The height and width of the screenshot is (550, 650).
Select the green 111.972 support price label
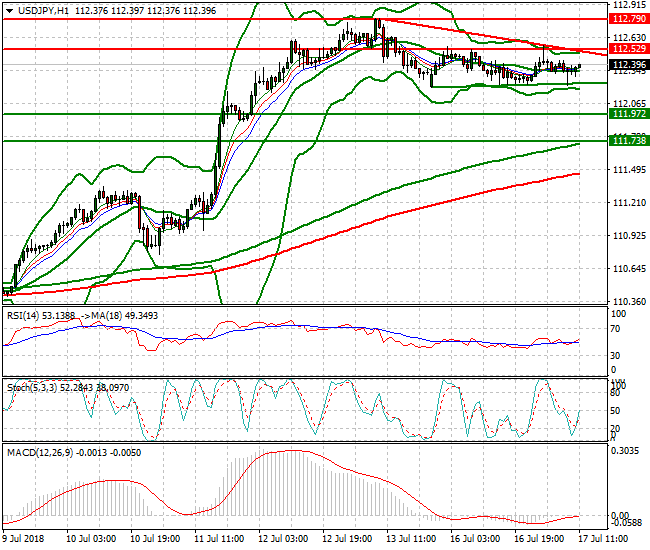(629, 114)
